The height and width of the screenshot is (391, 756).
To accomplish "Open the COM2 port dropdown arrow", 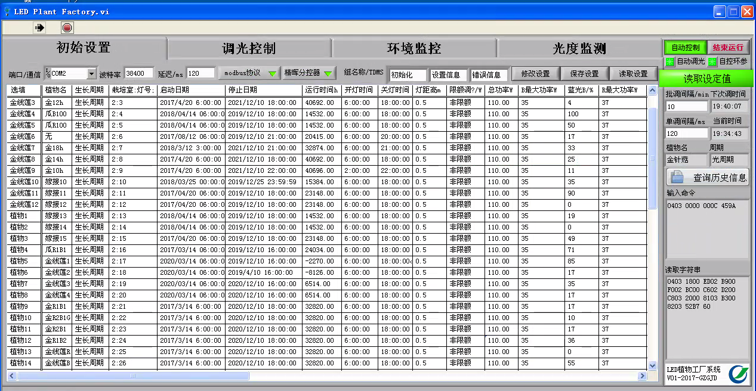I will pos(92,74).
